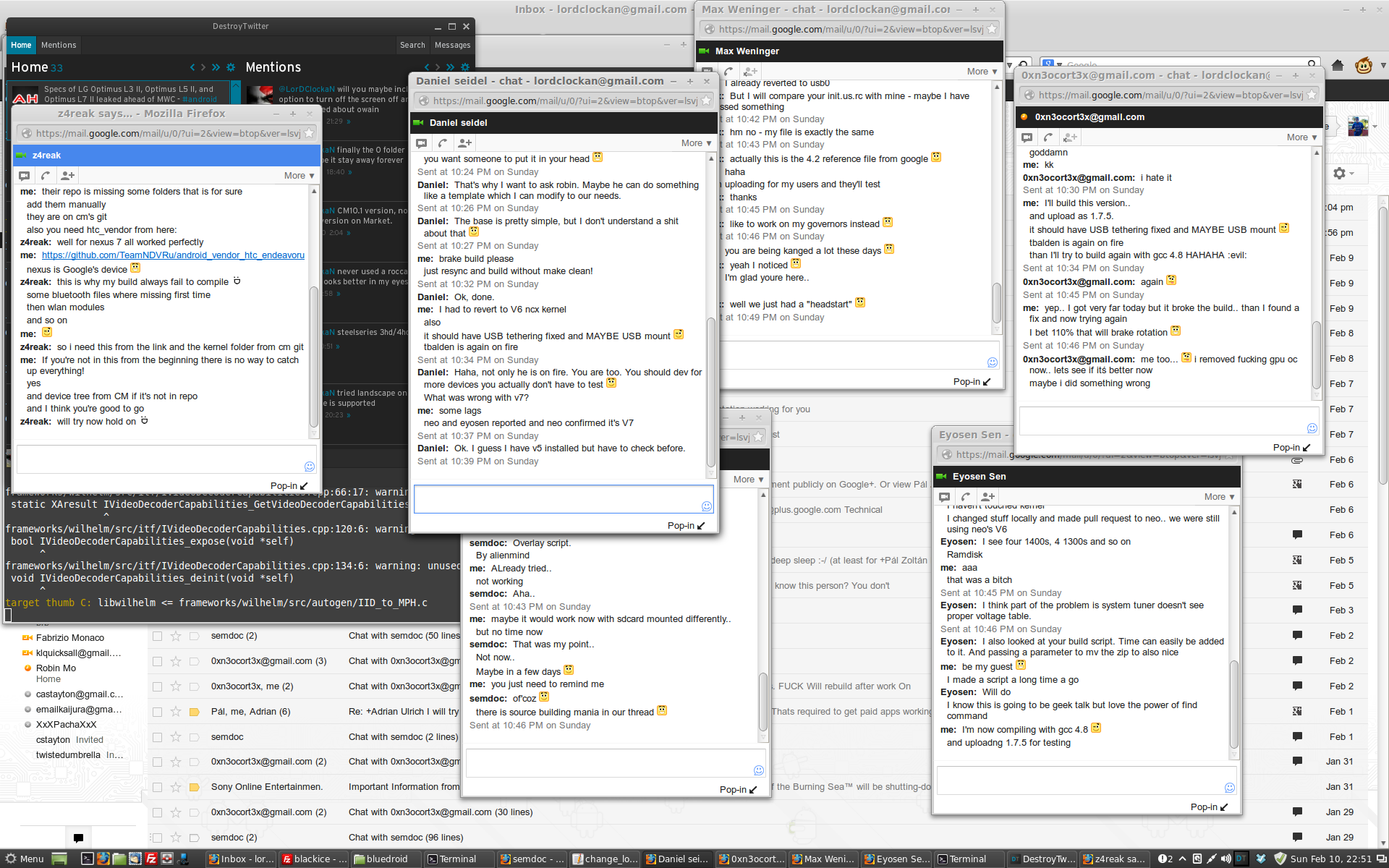Open the Messages tab in DestroyTwitter

click(452, 45)
